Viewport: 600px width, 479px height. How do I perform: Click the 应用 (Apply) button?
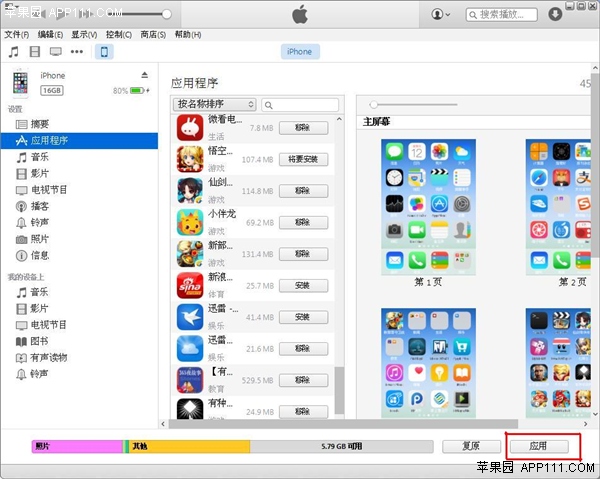point(537,446)
